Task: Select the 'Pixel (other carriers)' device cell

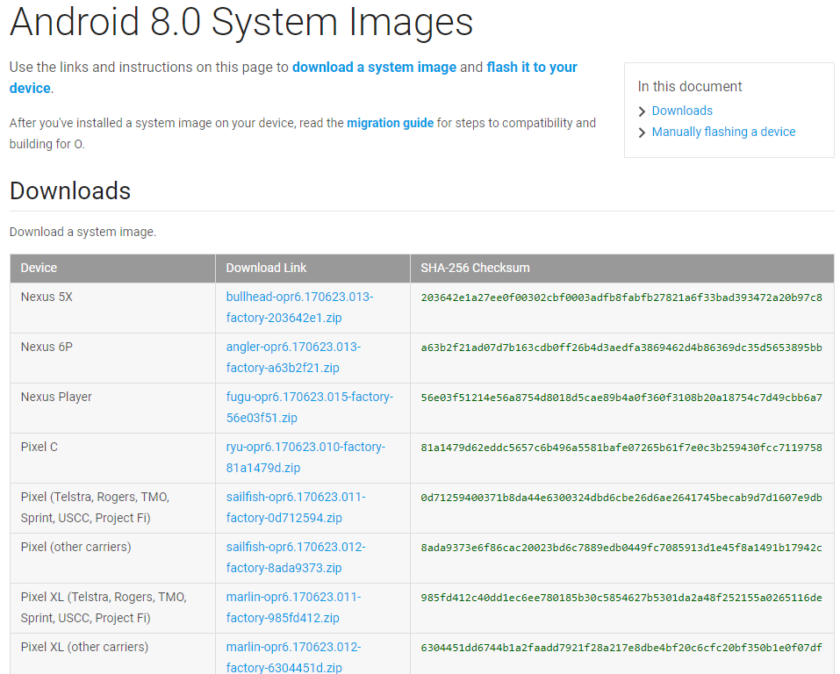Action: coord(112,558)
